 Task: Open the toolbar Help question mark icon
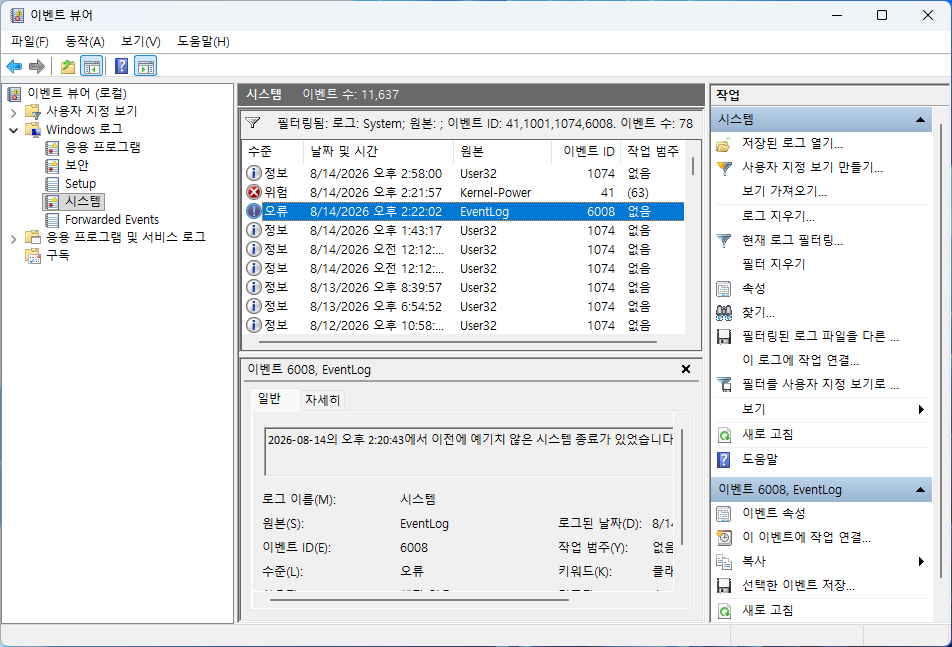tap(121, 66)
